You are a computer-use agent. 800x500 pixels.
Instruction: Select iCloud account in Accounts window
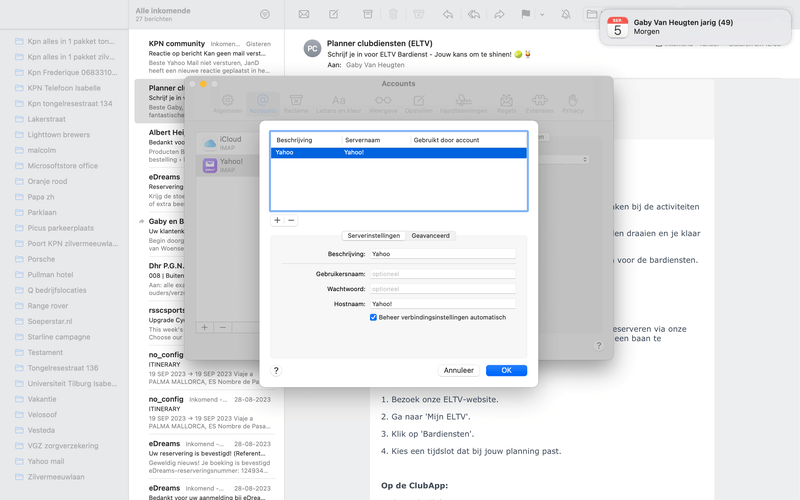[228, 143]
